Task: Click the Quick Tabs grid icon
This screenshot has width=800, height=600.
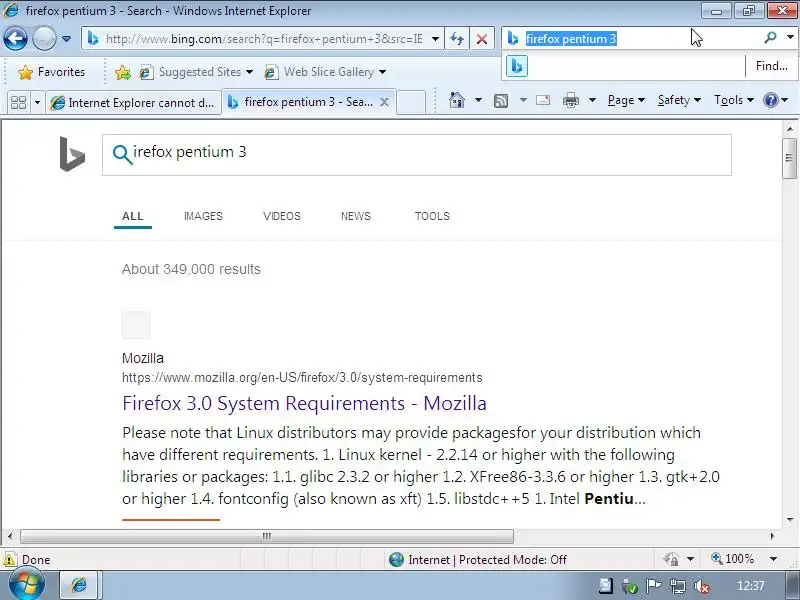Action: point(18,103)
